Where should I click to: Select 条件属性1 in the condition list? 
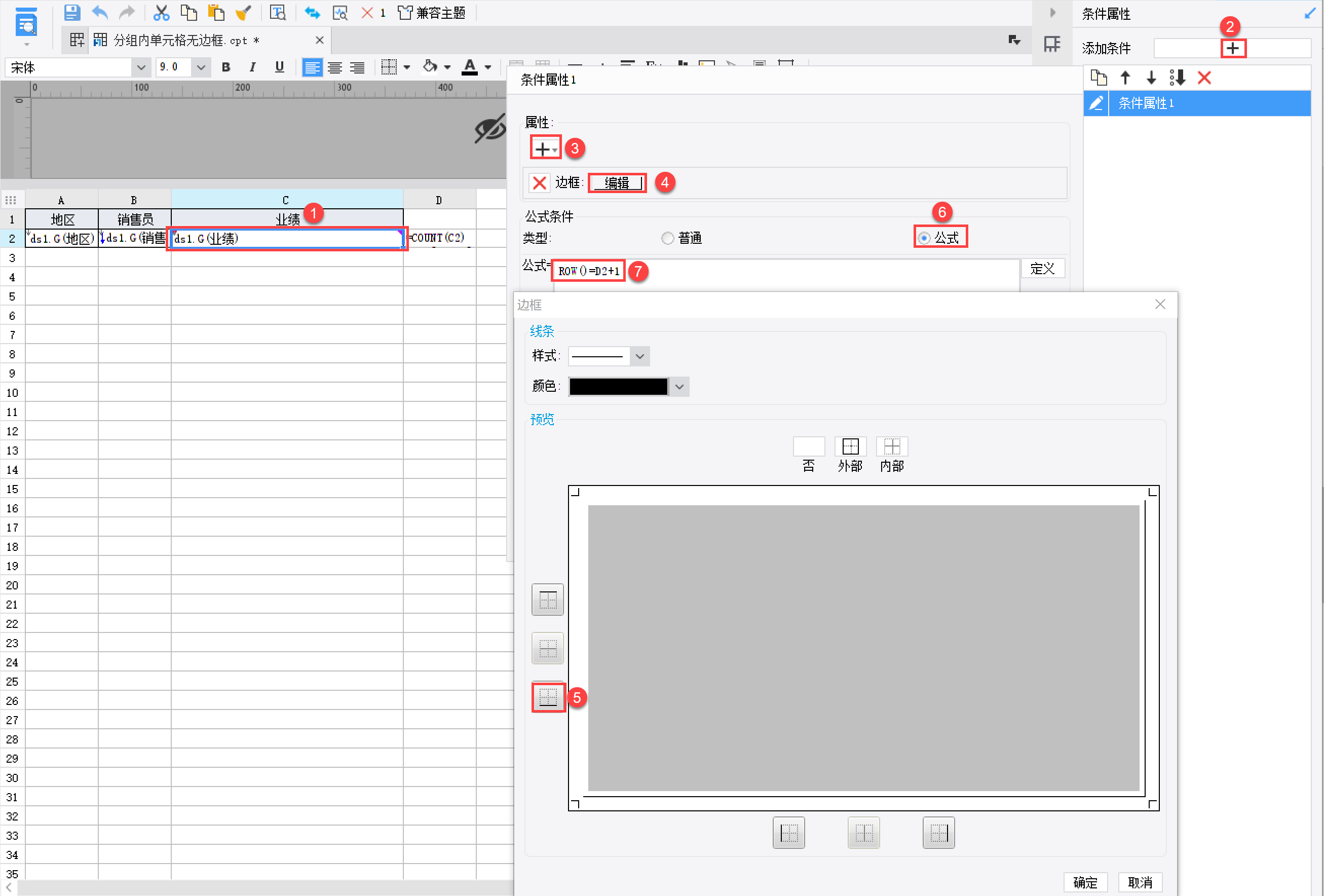pyautogui.click(x=1146, y=103)
